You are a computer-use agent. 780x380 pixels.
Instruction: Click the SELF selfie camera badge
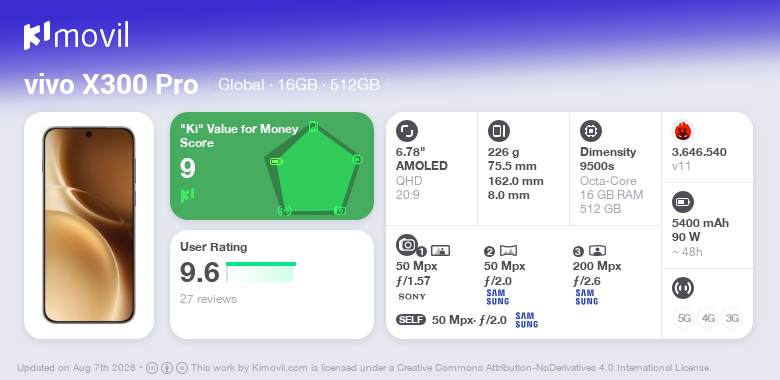click(x=411, y=320)
